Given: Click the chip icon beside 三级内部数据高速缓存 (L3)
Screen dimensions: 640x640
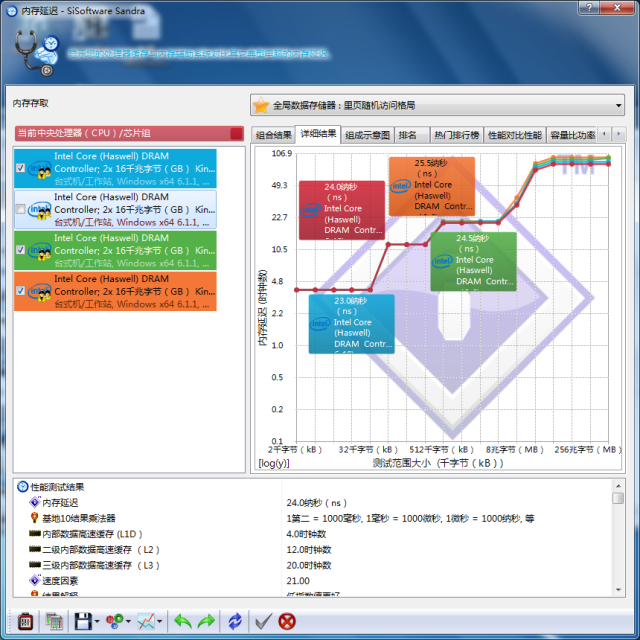Looking at the screenshot, I should tap(35, 564).
